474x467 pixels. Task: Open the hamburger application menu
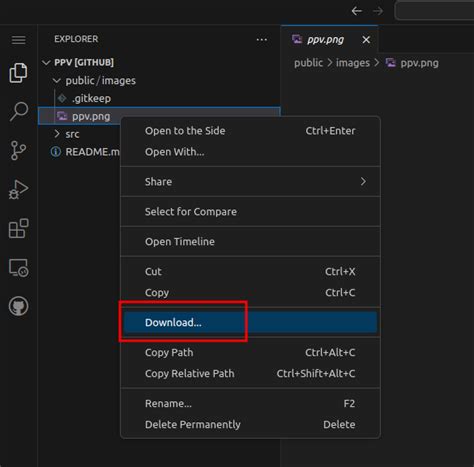19,40
